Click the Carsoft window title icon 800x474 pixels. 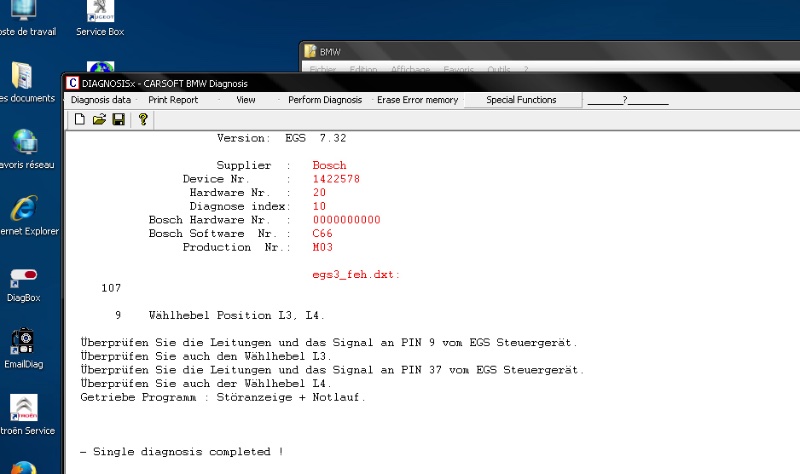click(72, 83)
